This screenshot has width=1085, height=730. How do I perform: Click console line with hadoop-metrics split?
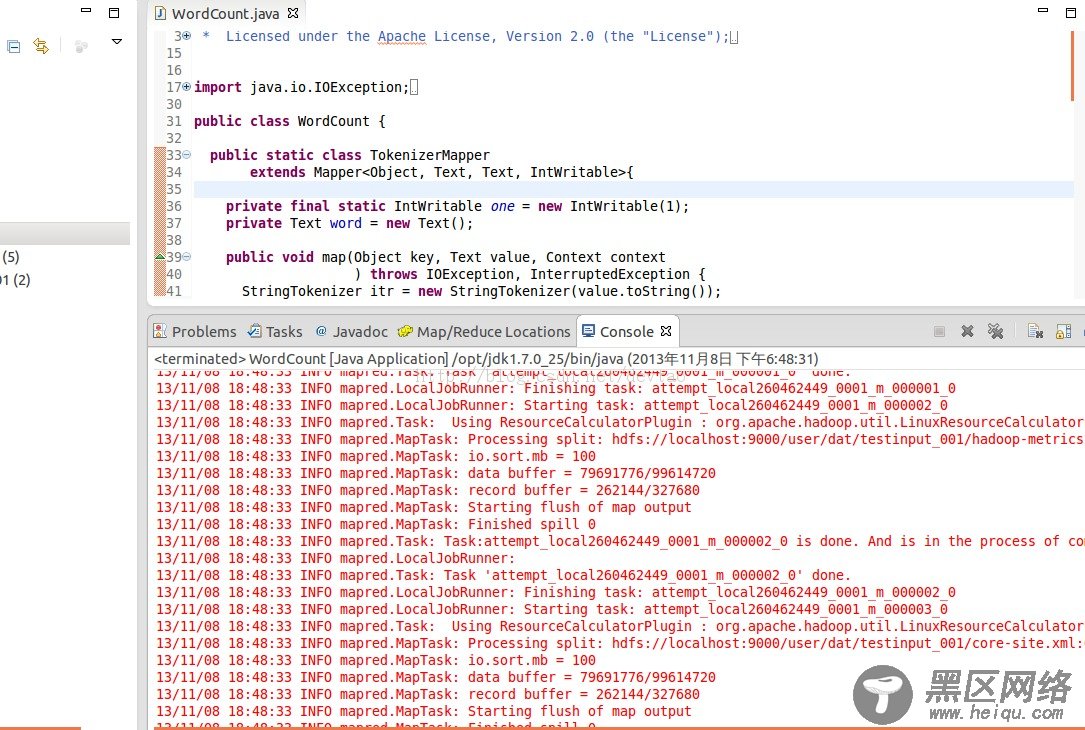[620, 439]
